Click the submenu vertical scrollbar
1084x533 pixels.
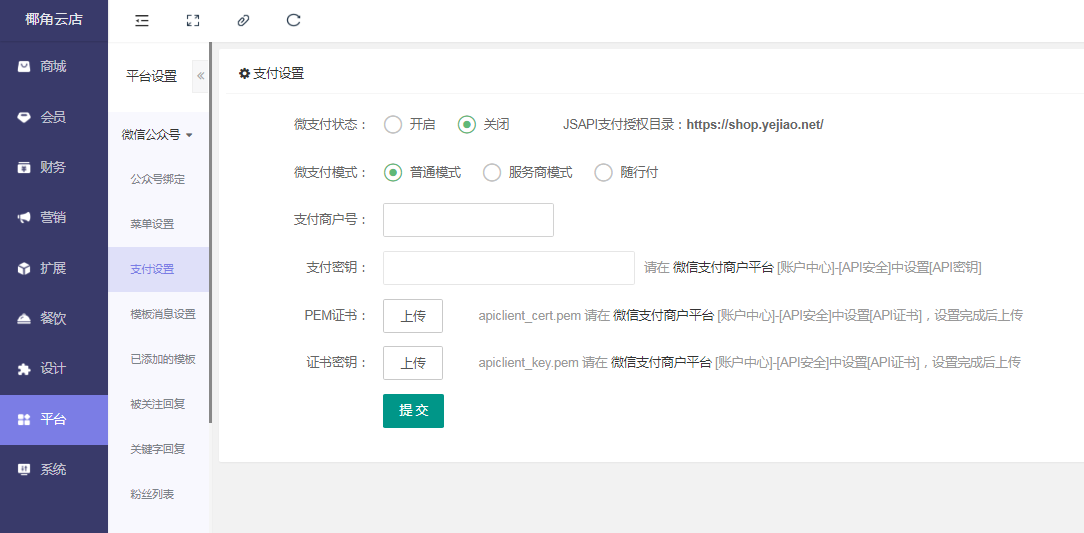(210, 232)
